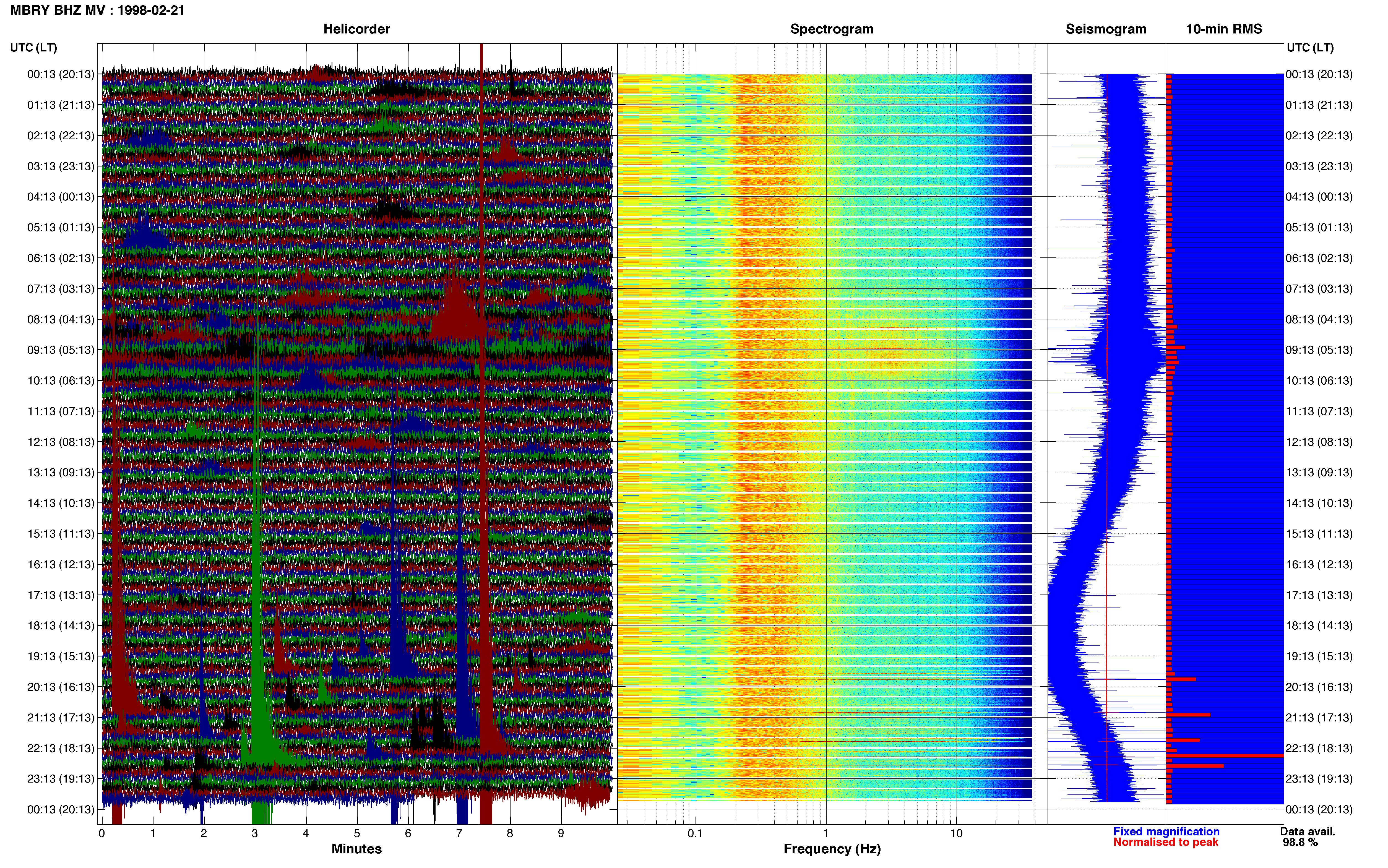Click the longest red RMS bar near 22:13

[1225, 756]
